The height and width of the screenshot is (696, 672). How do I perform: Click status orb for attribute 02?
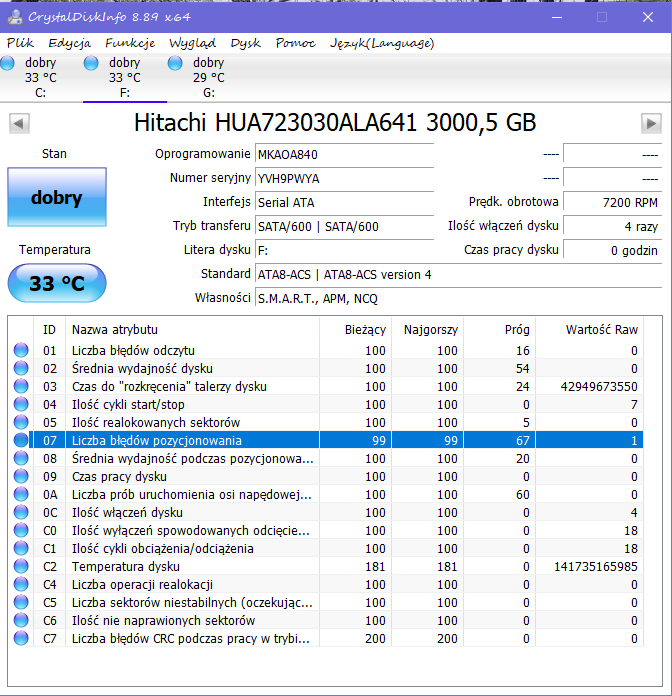21,368
